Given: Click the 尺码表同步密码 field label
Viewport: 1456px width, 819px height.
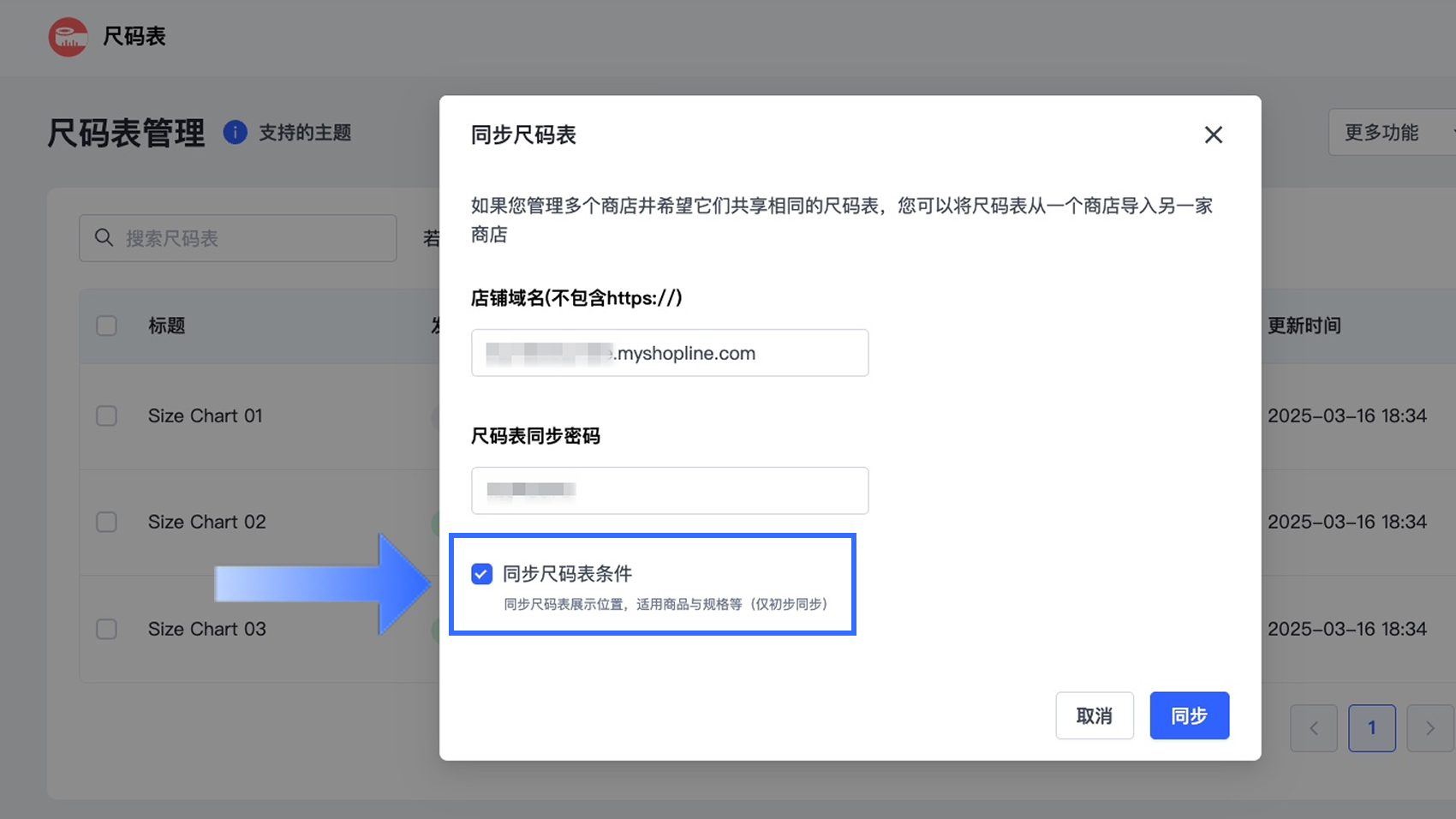Looking at the screenshot, I should [535, 436].
